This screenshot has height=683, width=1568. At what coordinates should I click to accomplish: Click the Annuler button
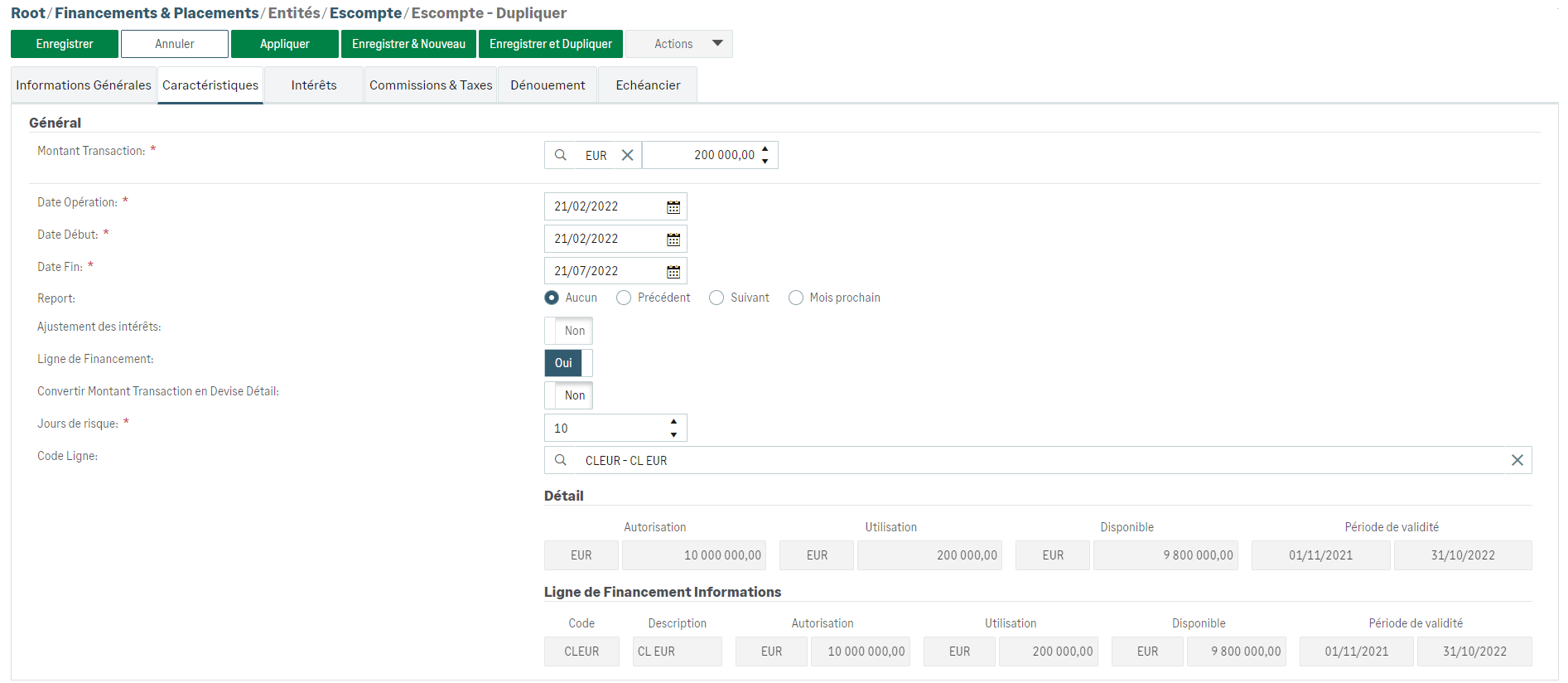pos(175,44)
